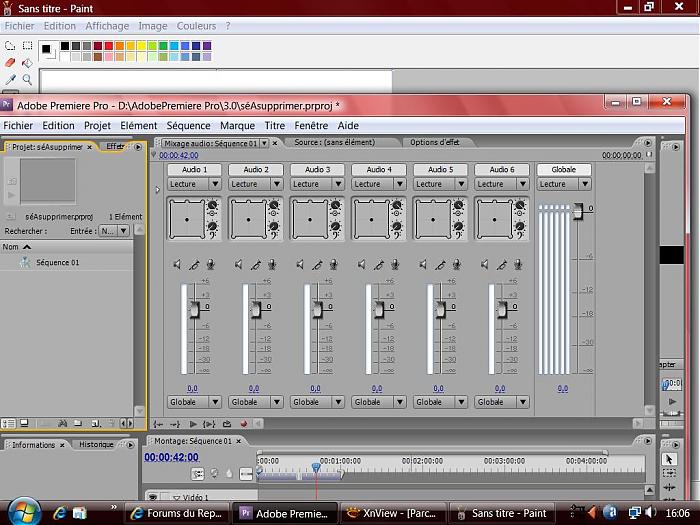700x525 pixels.
Task: Click the New Item icon in project panel
Action: coord(95,423)
